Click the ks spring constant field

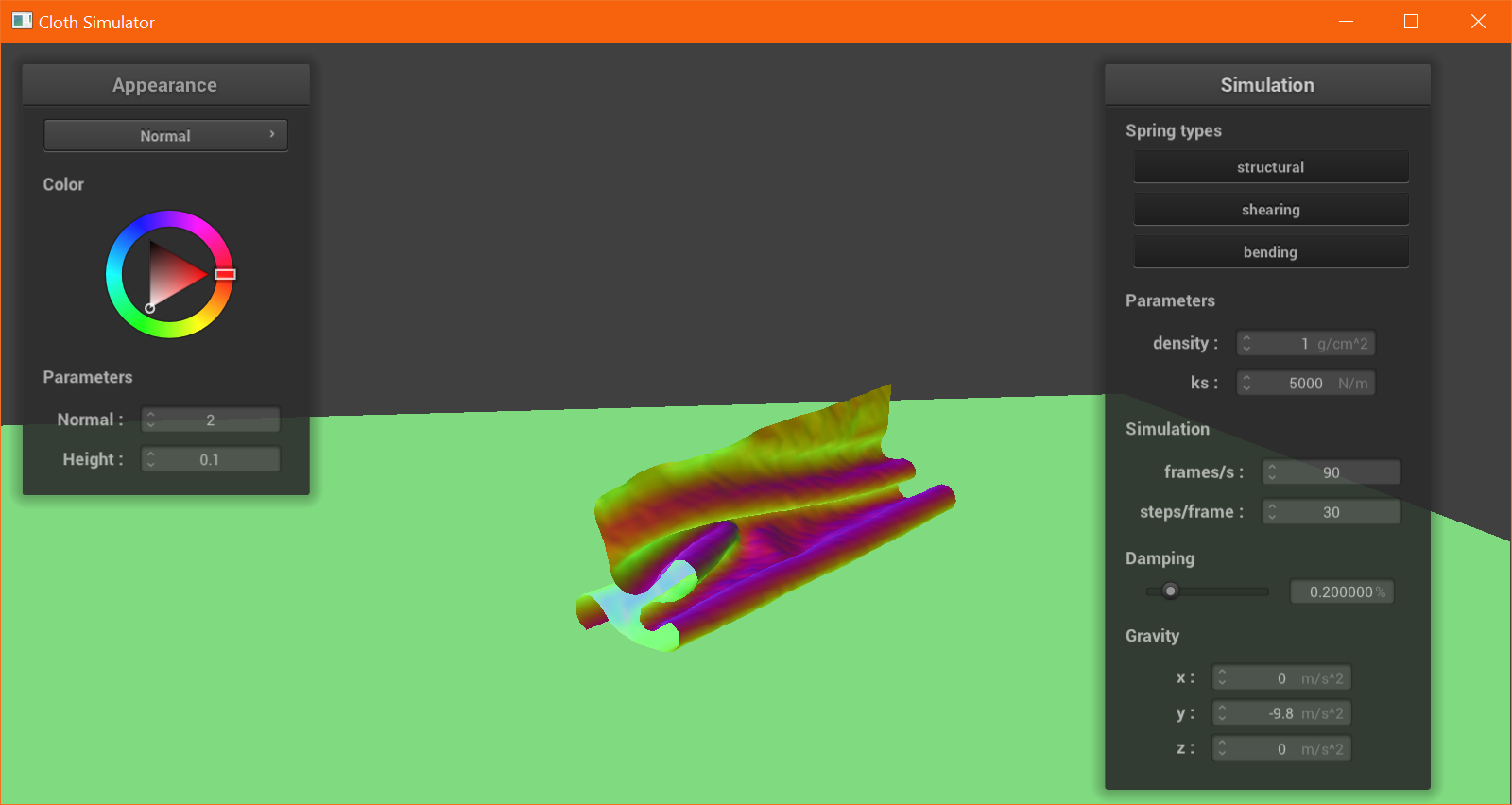1306,383
